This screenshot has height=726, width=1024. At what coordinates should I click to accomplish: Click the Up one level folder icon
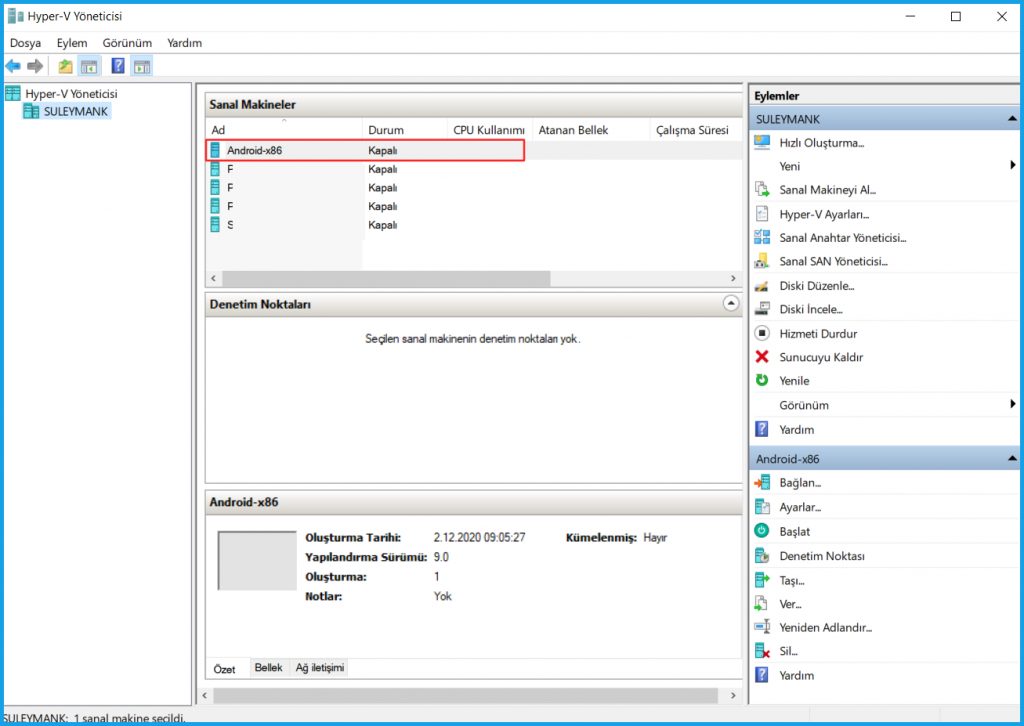click(65, 66)
